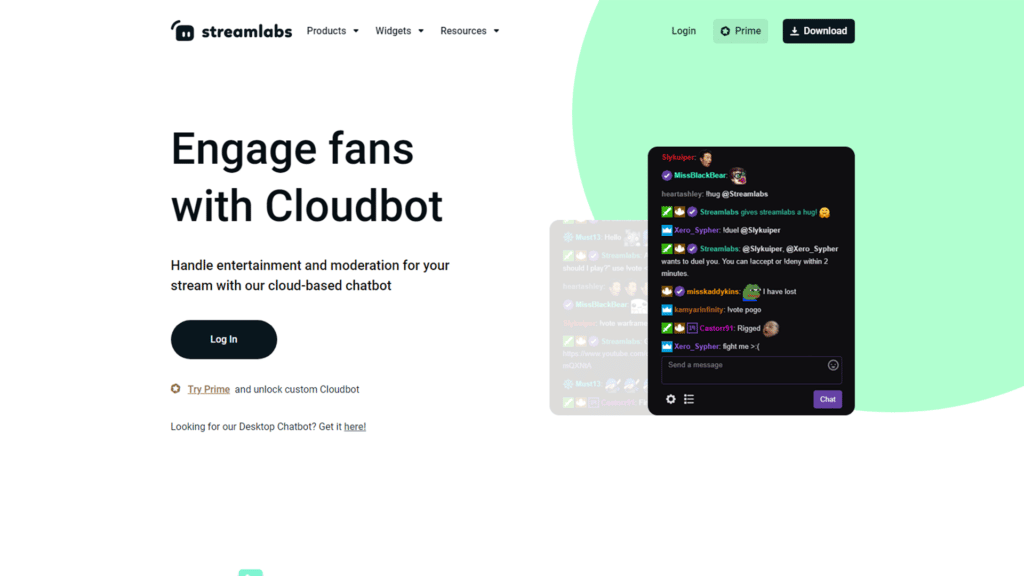
Task: Click the Streamlabs logo icon
Action: click(x=182, y=31)
